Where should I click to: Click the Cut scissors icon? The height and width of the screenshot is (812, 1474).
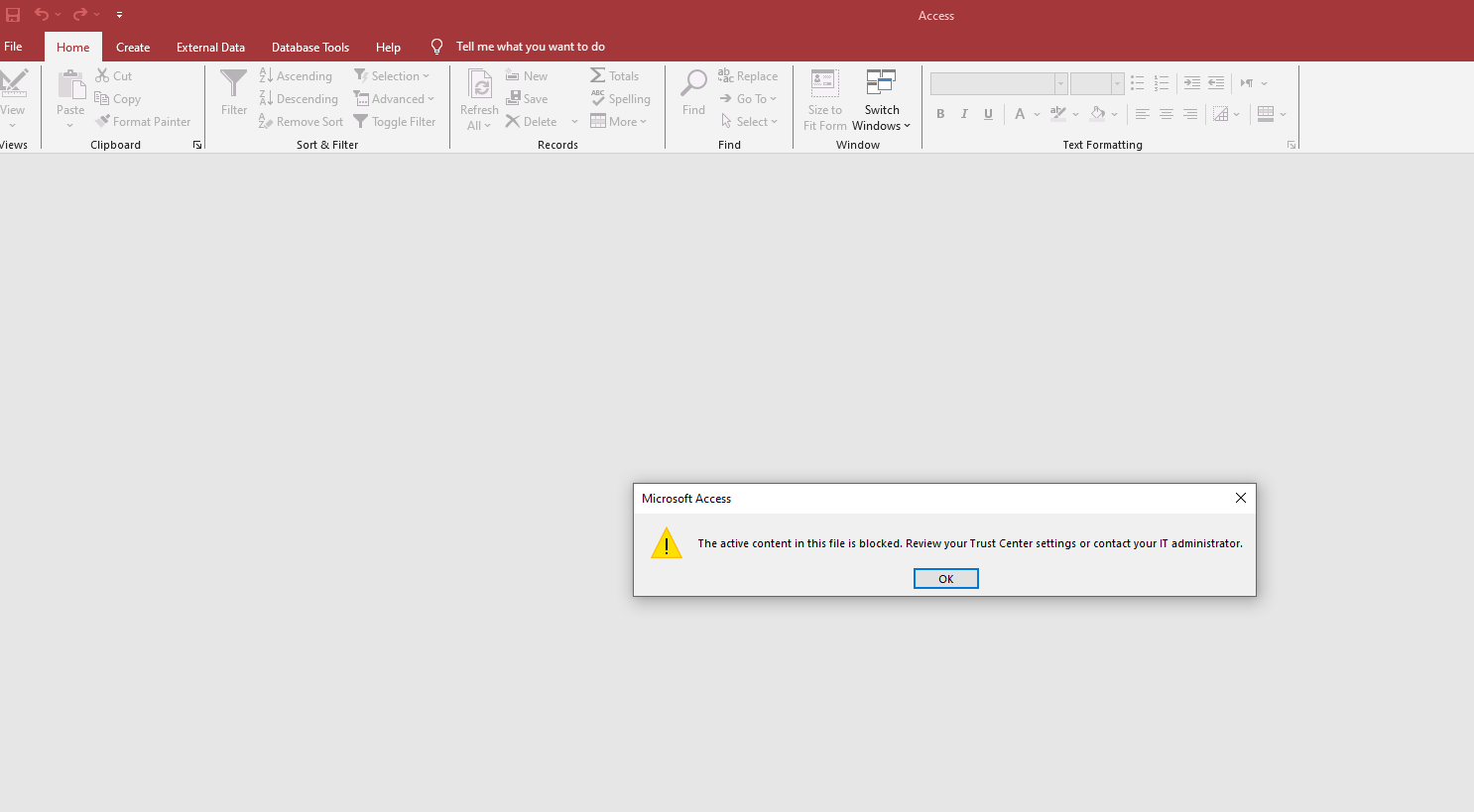coord(102,75)
